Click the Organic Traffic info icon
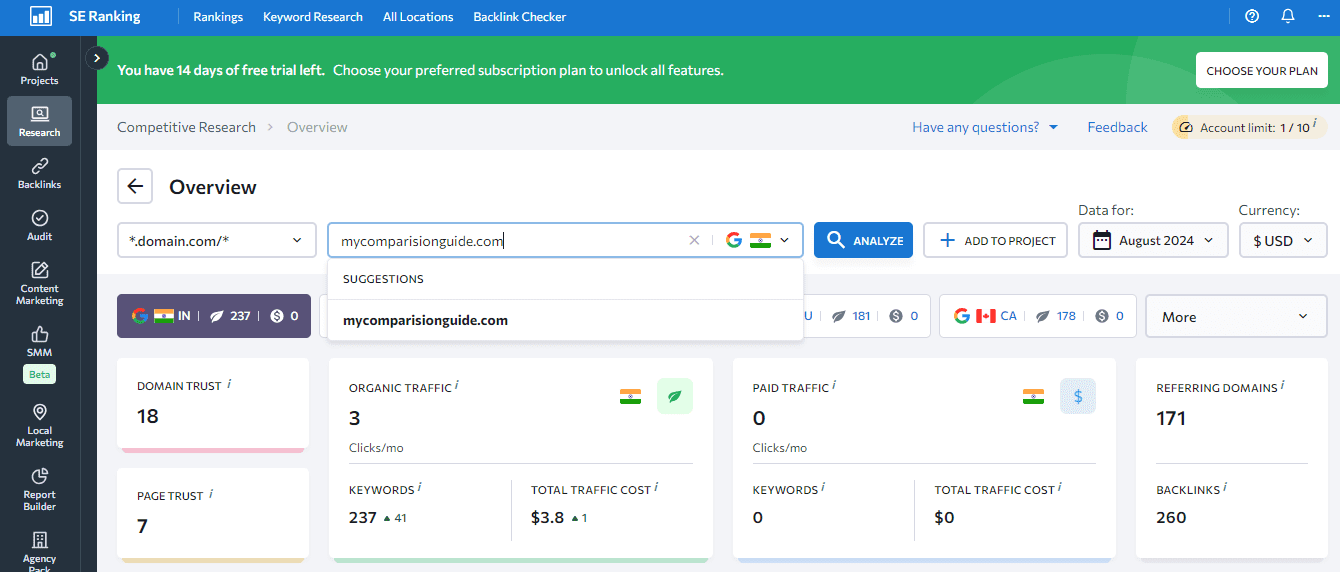This screenshot has width=1340, height=572. pyautogui.click(x=456, y=385)
